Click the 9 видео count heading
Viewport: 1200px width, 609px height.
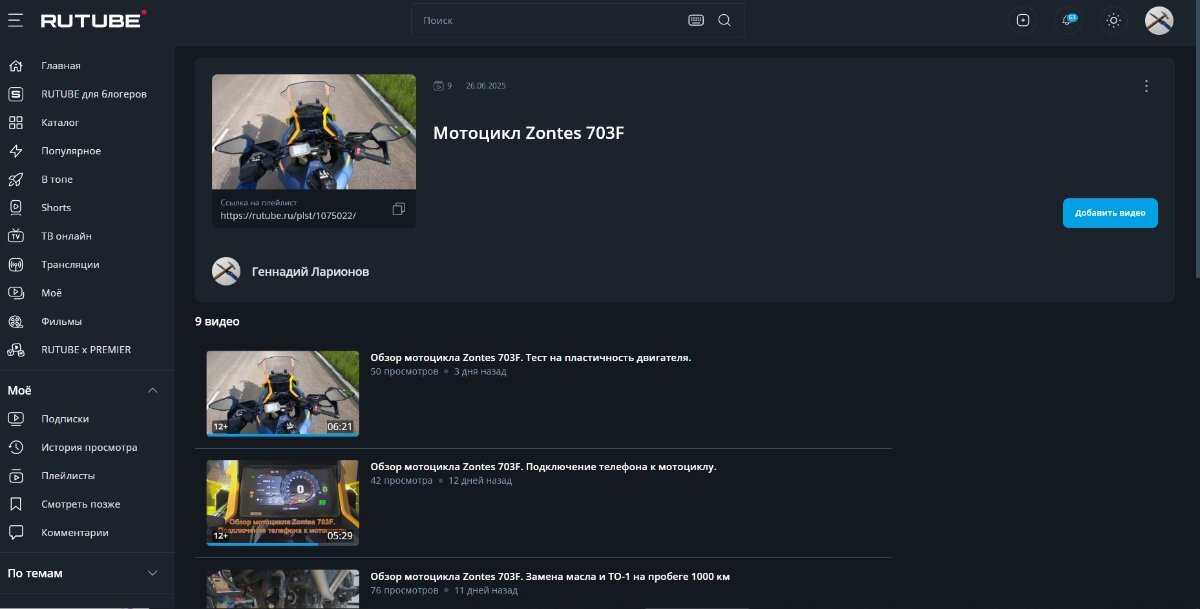[x=217, y=321]
